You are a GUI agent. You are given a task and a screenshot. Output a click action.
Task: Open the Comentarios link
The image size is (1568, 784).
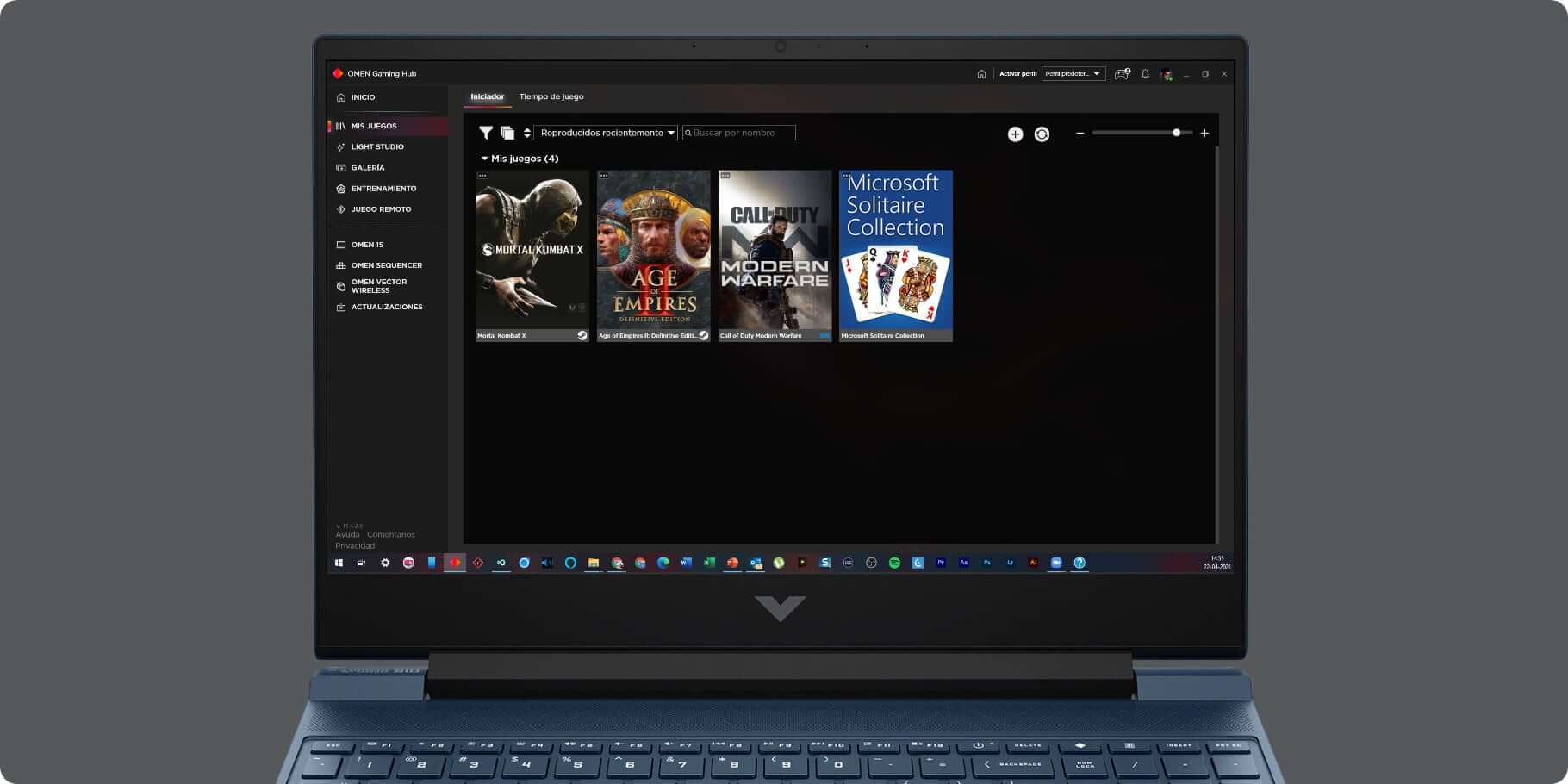[x=391, y=534]
